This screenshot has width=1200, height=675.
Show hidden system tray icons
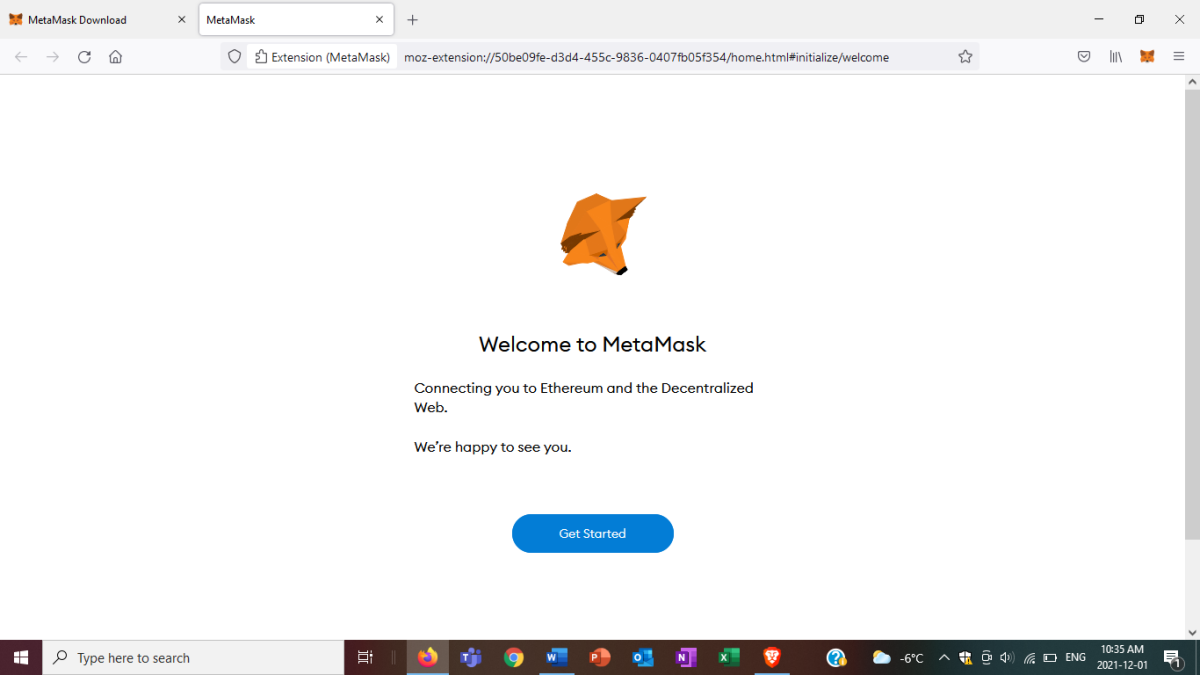[x=943, y=658]
